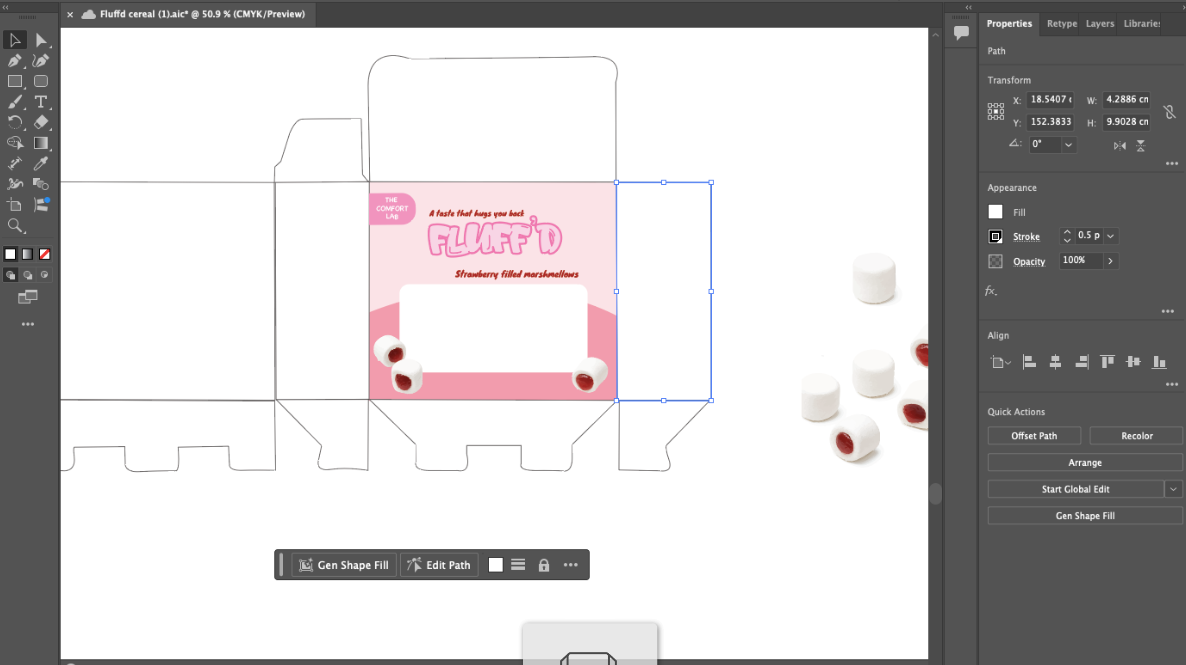Image resolution: width=1186 pixels, height=665 pixels.
Task: Click the Recolor button
Action: pos(1136,436)
